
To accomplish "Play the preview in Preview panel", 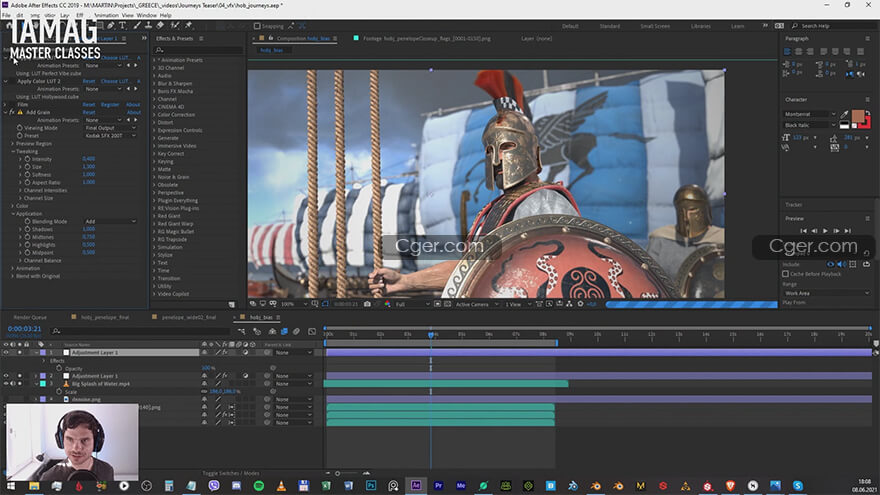I will (x=825, y=231).
